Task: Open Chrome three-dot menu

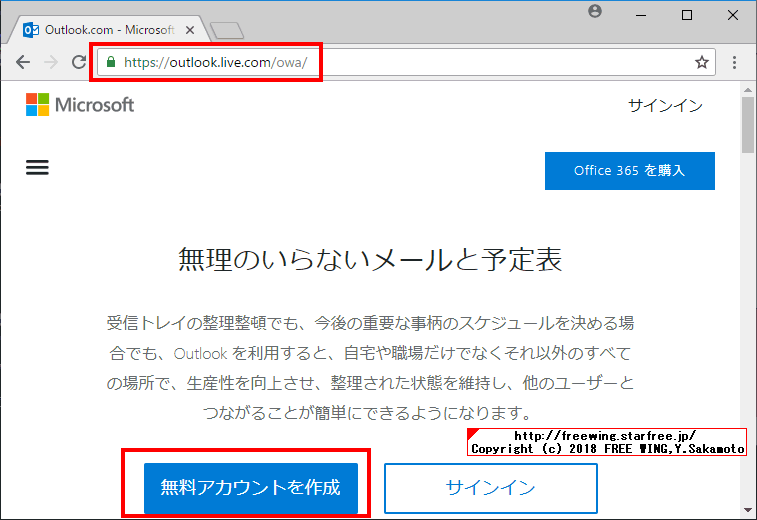Action: coord(734,62)
